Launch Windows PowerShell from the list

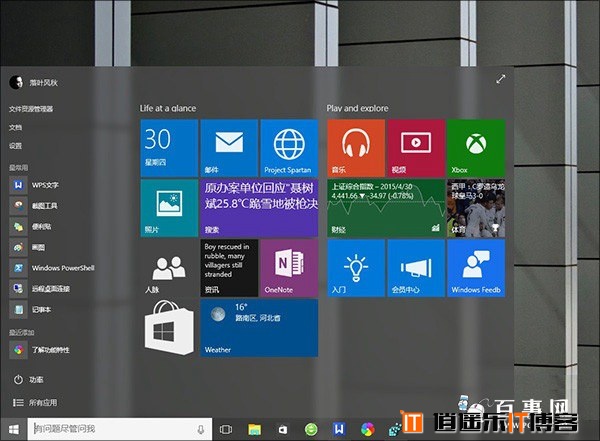tap(52, 268)
